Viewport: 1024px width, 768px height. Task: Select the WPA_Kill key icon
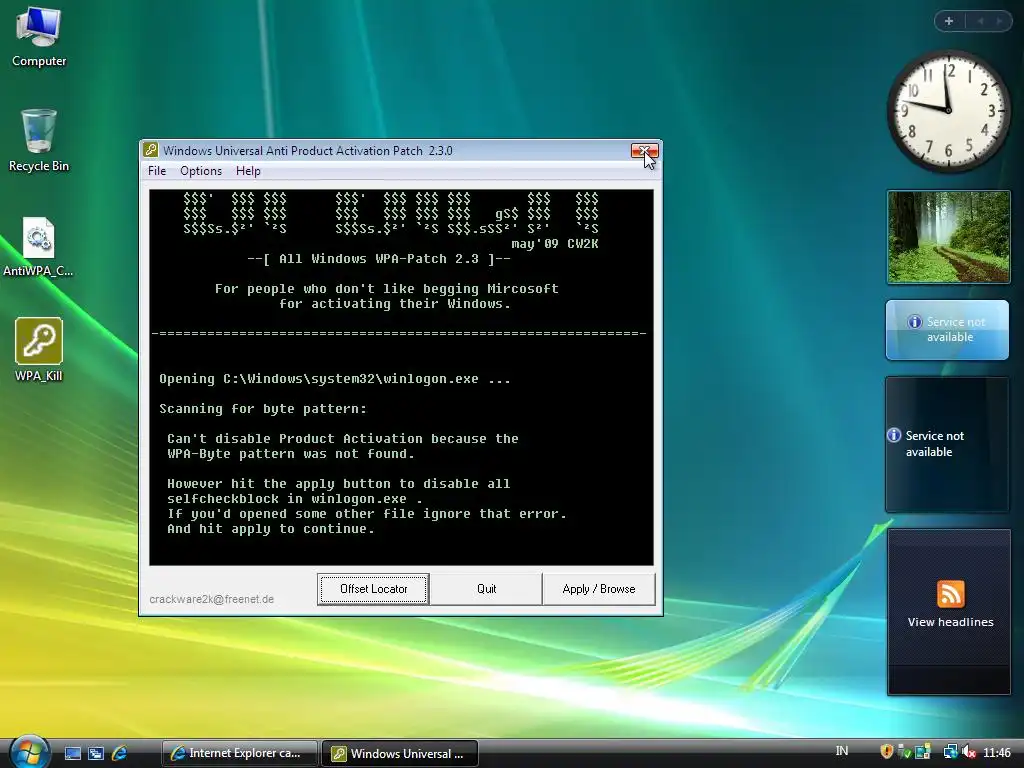[39, 349]
